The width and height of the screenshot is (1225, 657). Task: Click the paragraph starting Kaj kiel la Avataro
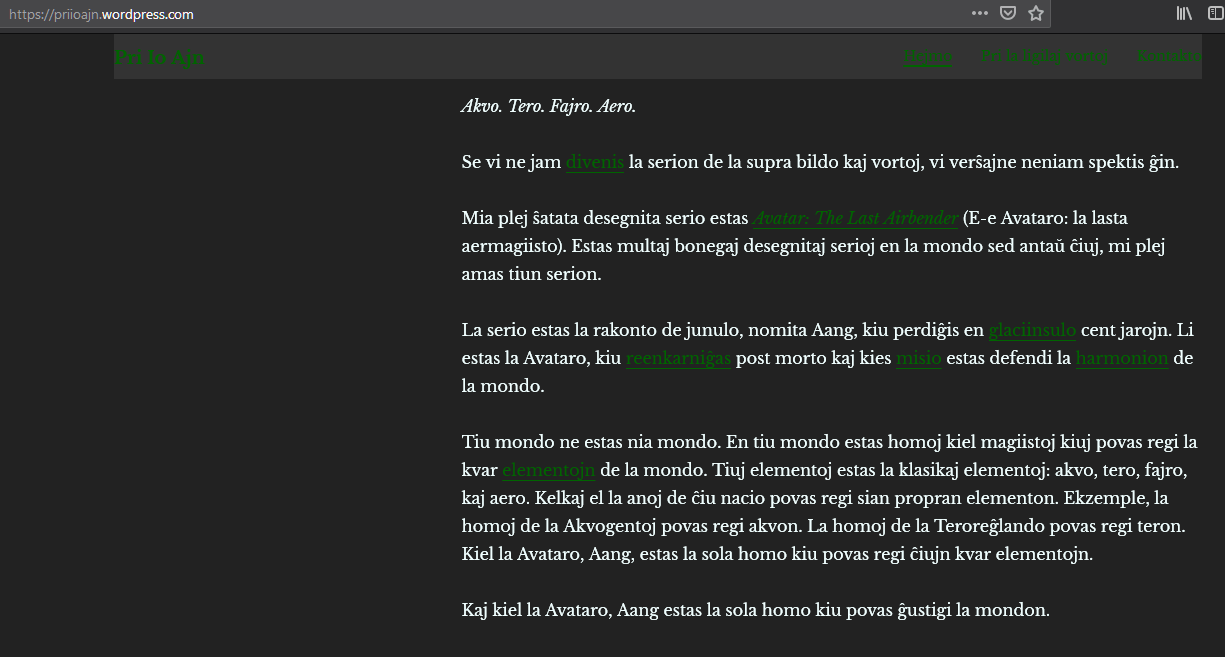(755, 610)
